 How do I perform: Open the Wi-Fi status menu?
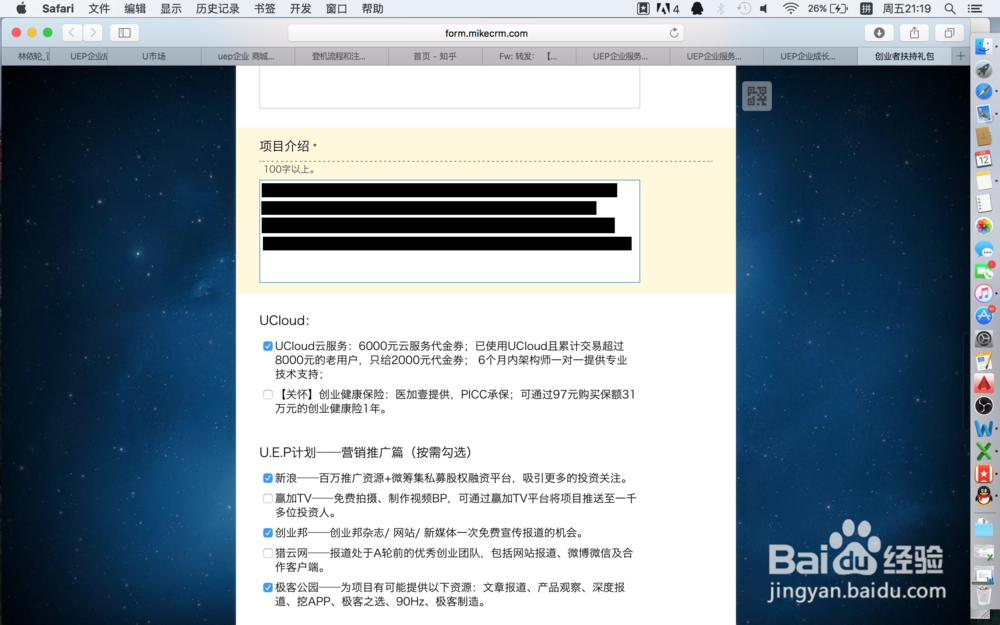pyautogui.click(x=791, y=8)
